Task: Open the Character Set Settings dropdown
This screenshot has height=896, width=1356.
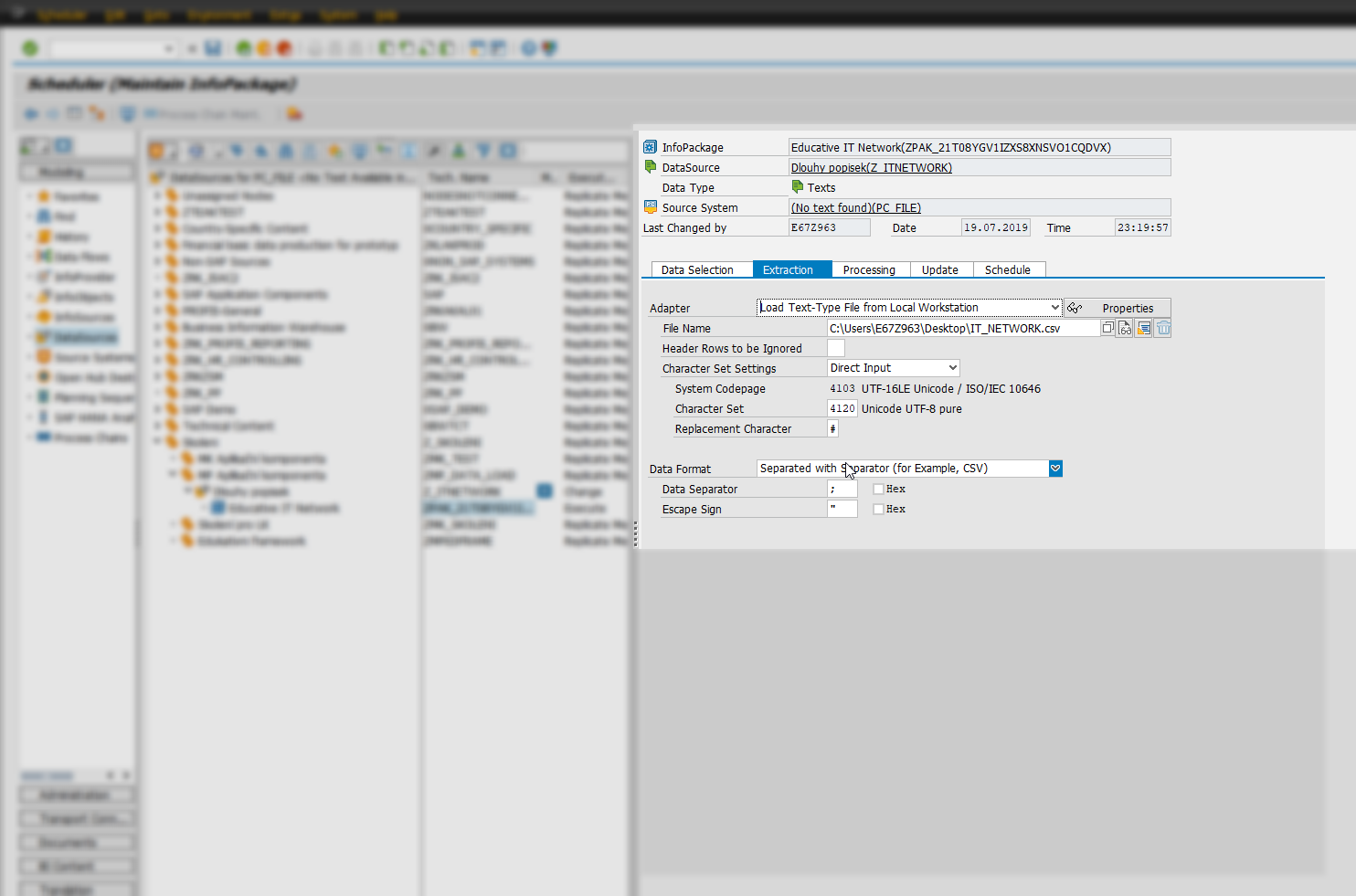Action: tap(950, 367)
